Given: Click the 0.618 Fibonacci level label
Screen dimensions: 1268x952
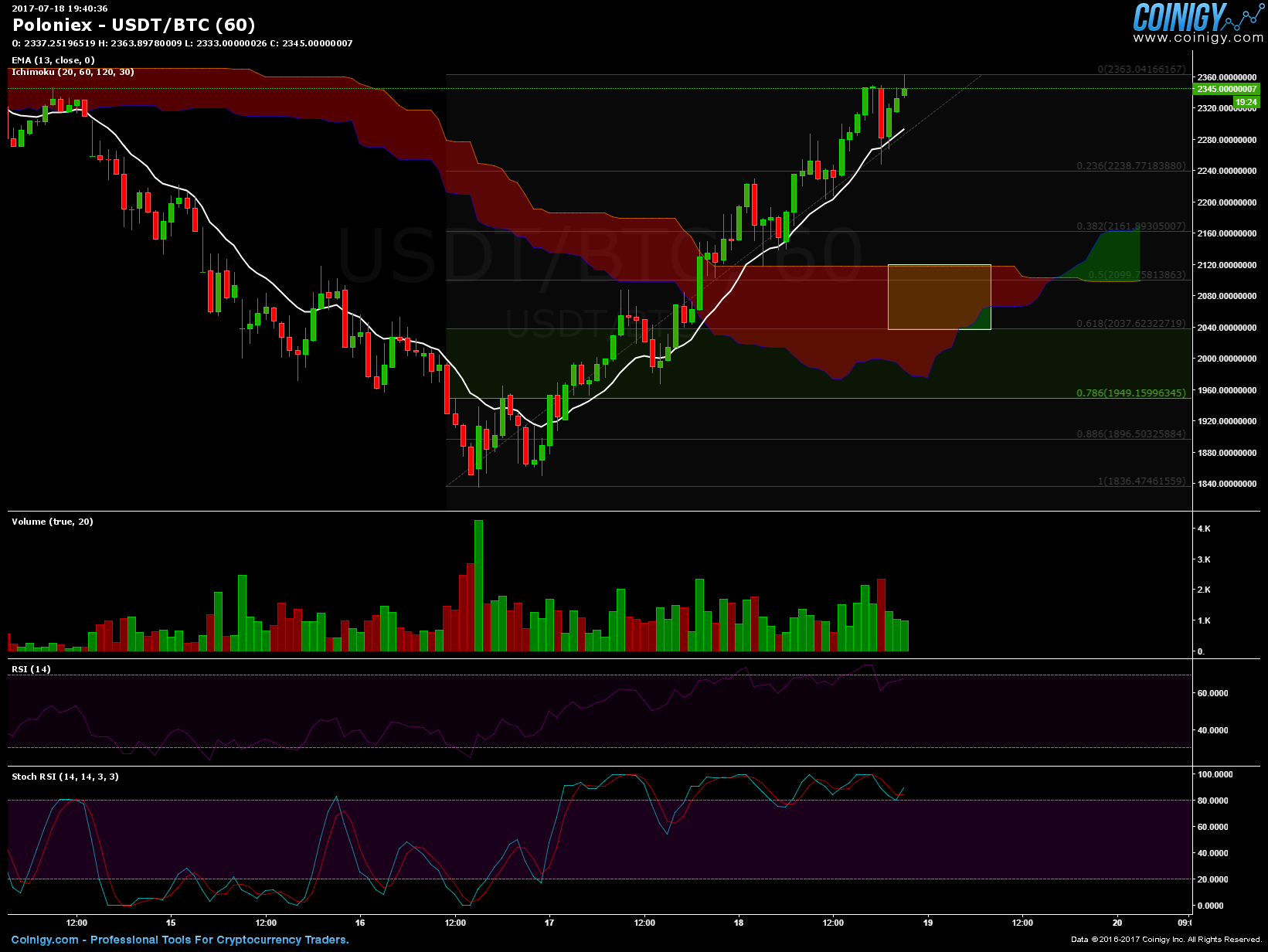Looking at the screenshot, I should tap(1130, 324).
